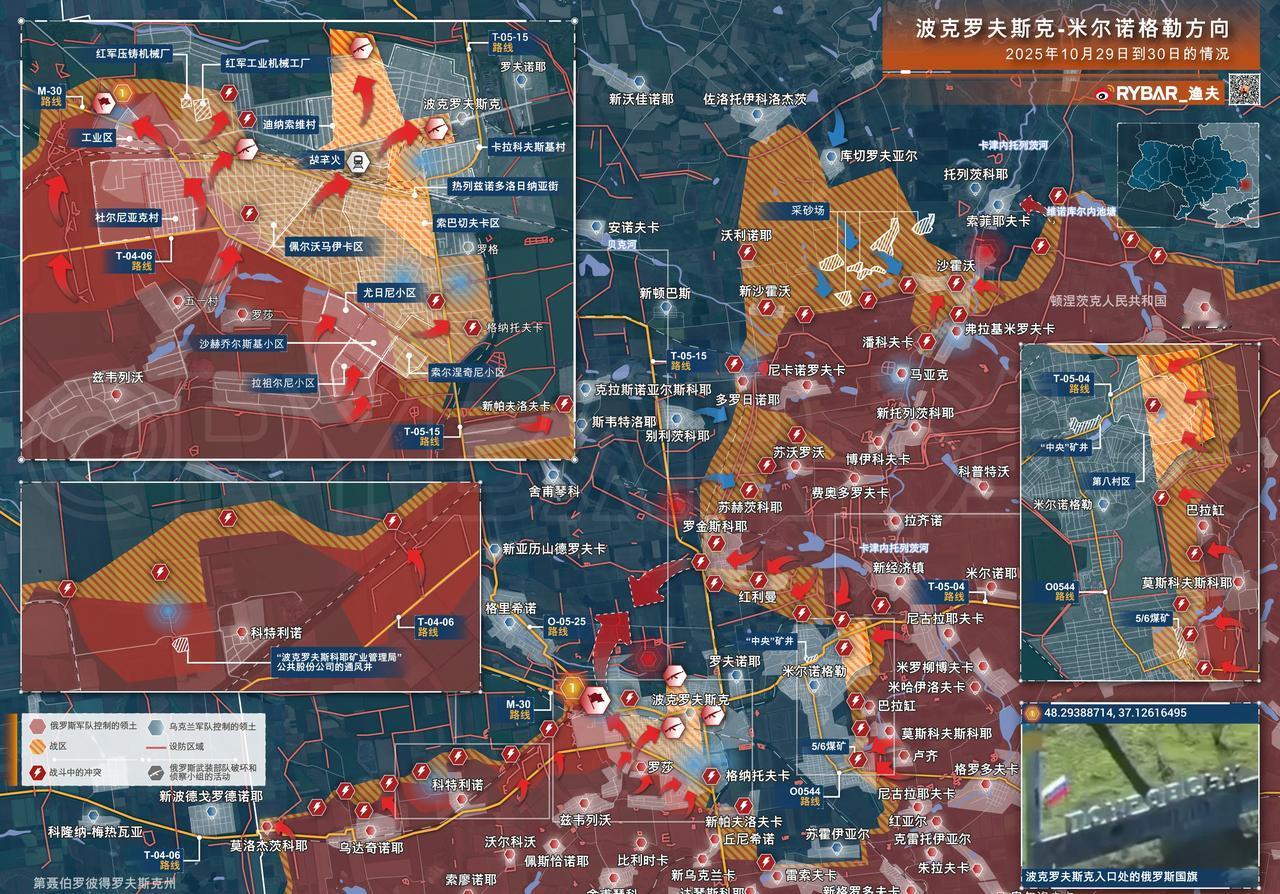
Task: Click the 红军工业机械工厂 label
Action: [267, 63]
